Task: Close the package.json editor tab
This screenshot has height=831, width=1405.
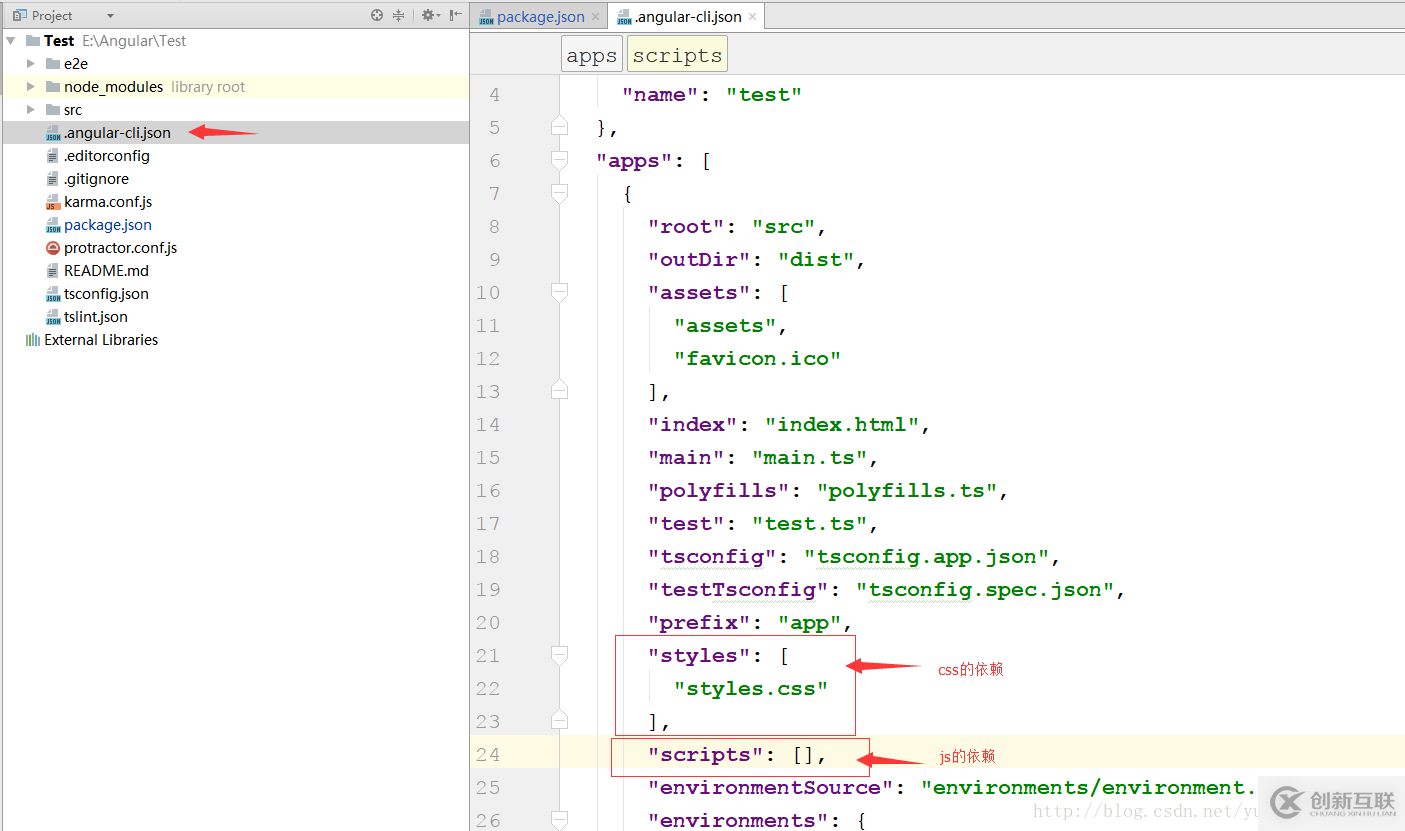Action: tap(596, 17)
